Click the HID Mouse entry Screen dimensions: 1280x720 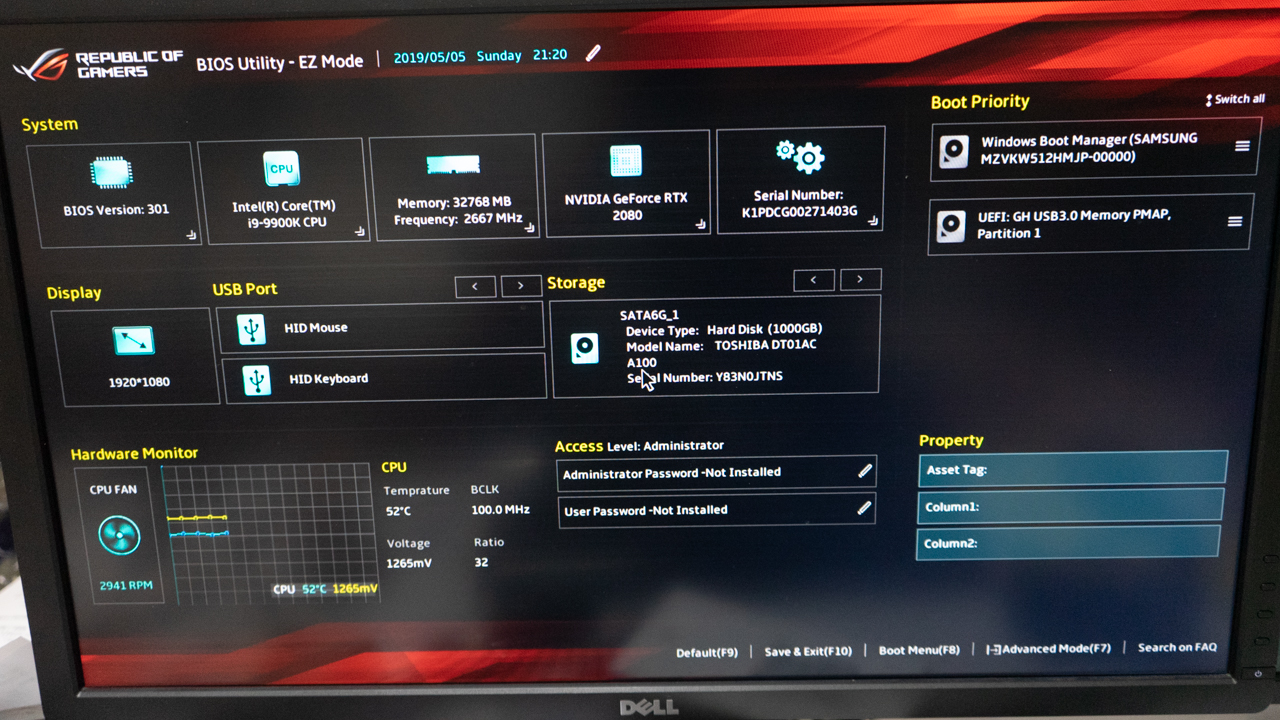click(x=380, y=328)
